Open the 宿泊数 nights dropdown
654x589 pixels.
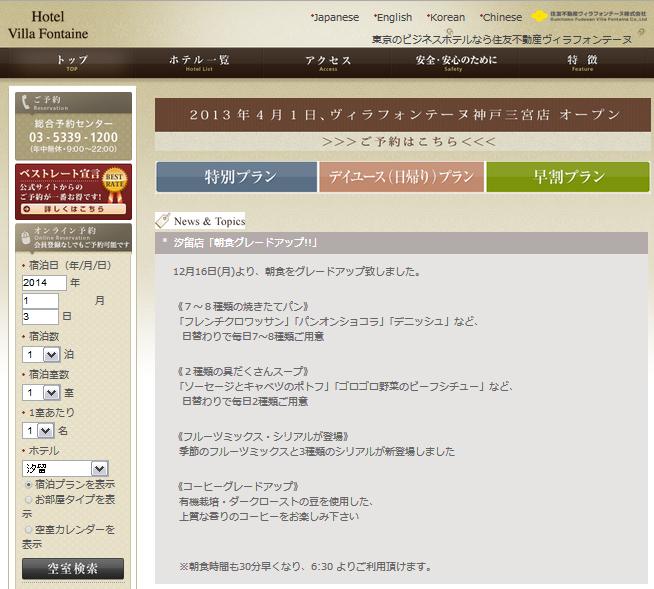tap(41, 355)
